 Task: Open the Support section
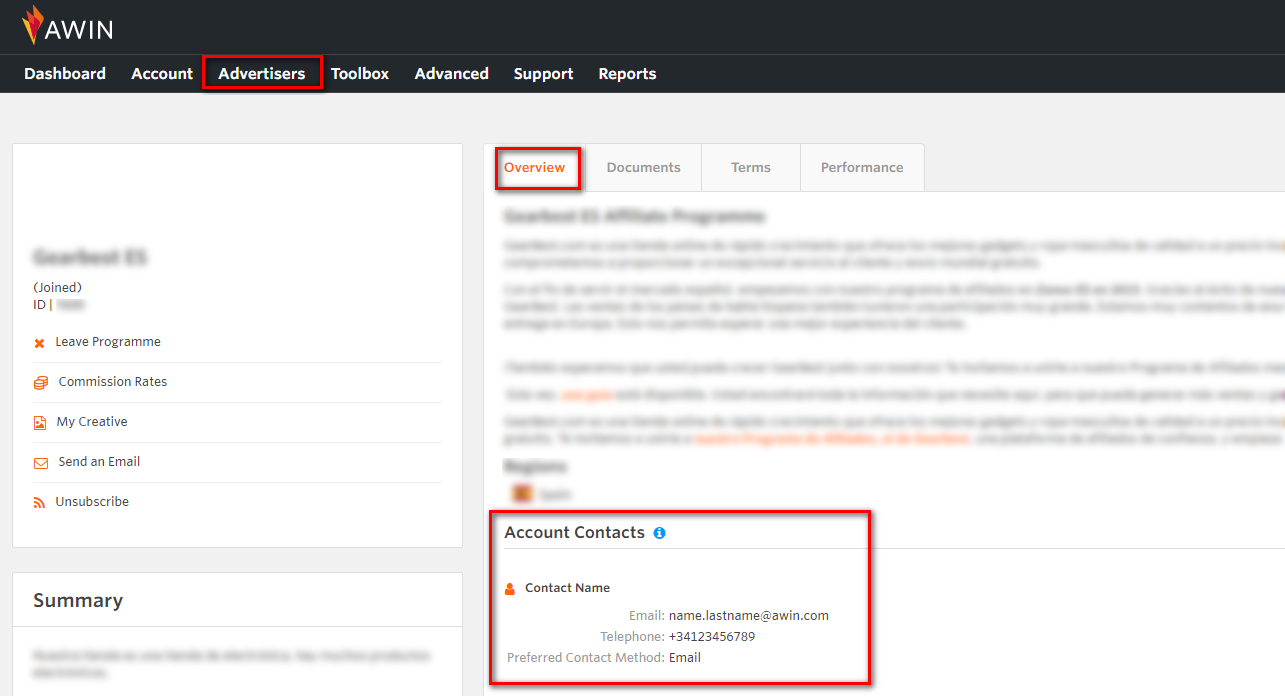click(543, 73)
